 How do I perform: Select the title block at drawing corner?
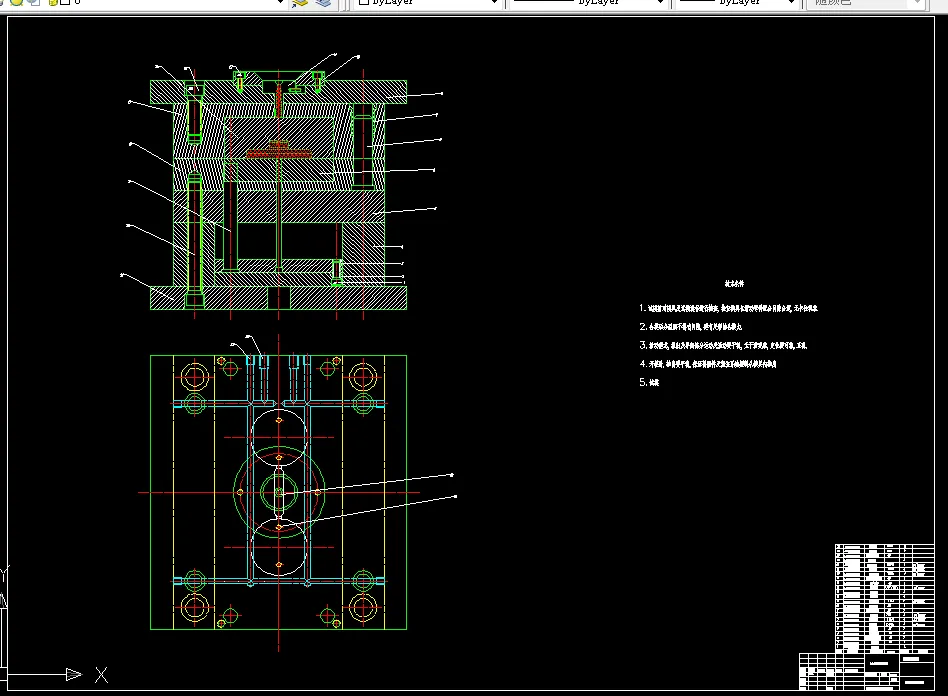pyautogui.click(x=866, y=671)
